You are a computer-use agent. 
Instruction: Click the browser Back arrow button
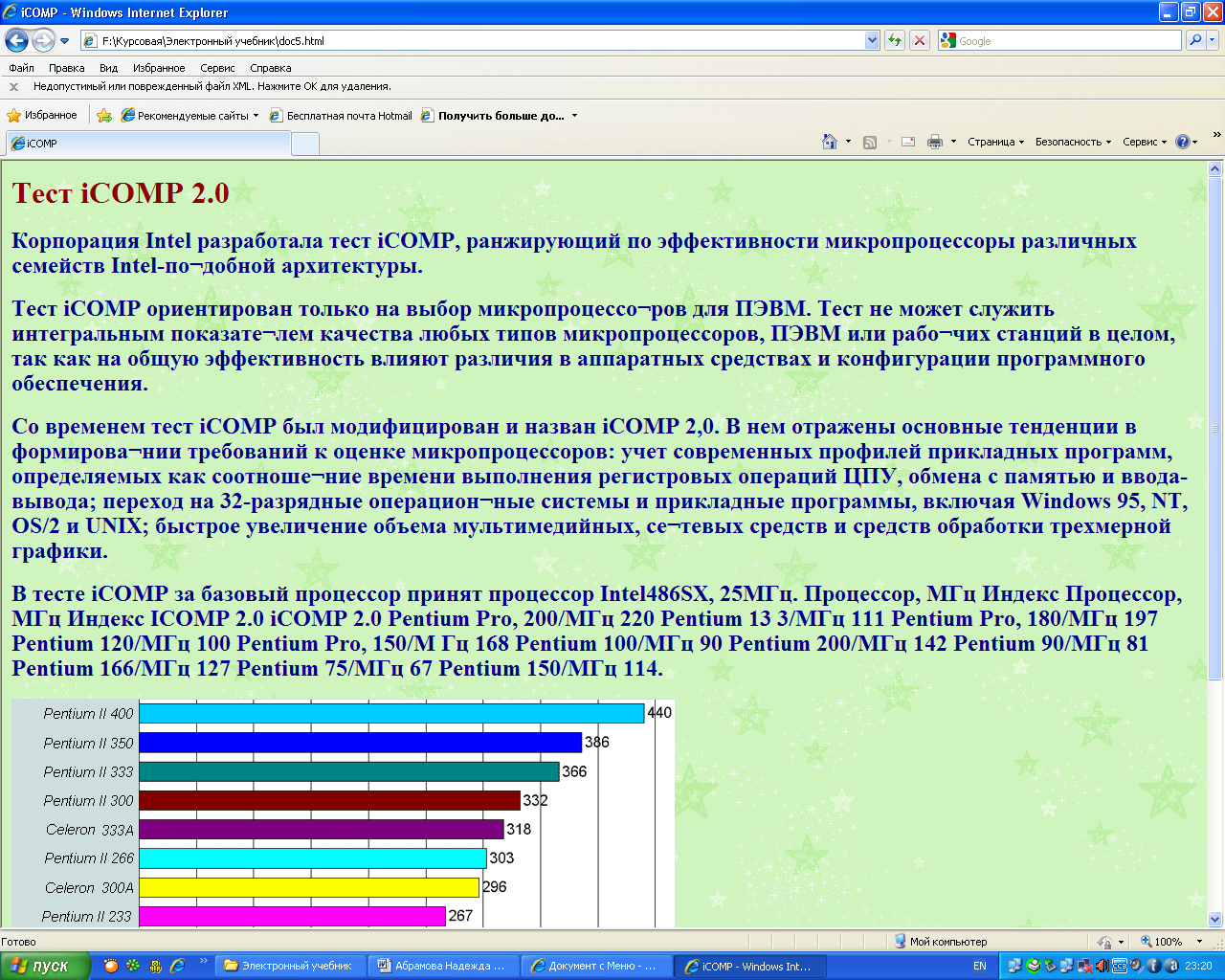click(16, 40)
